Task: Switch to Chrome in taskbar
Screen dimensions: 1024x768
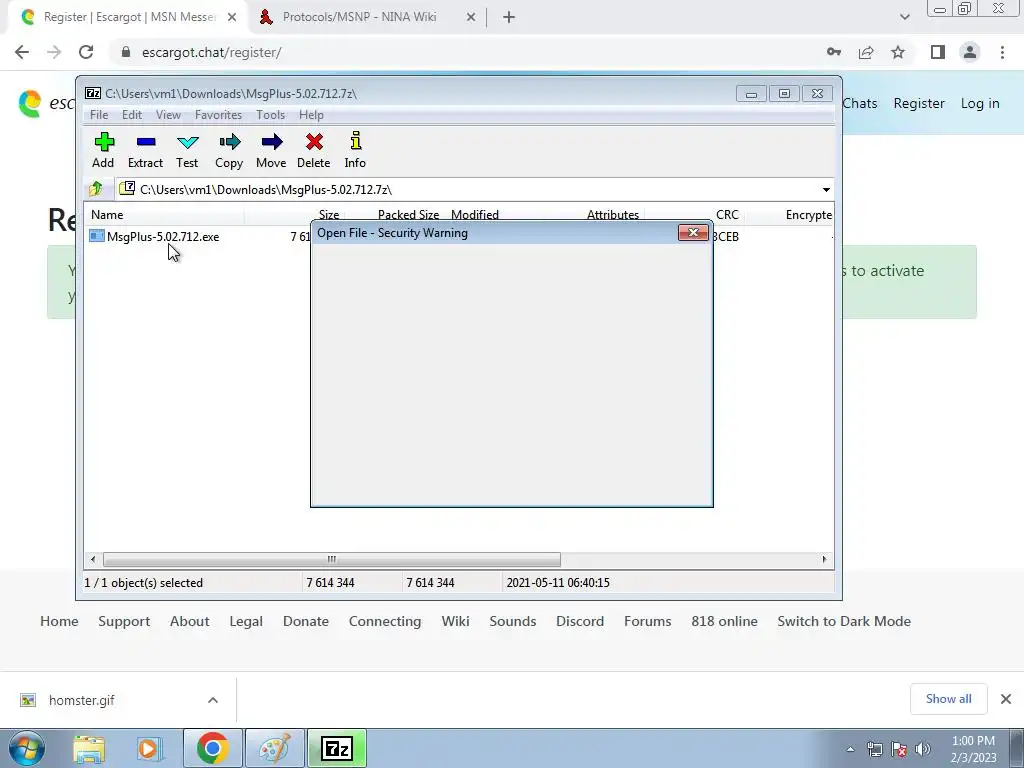Action: coord(212,748)
